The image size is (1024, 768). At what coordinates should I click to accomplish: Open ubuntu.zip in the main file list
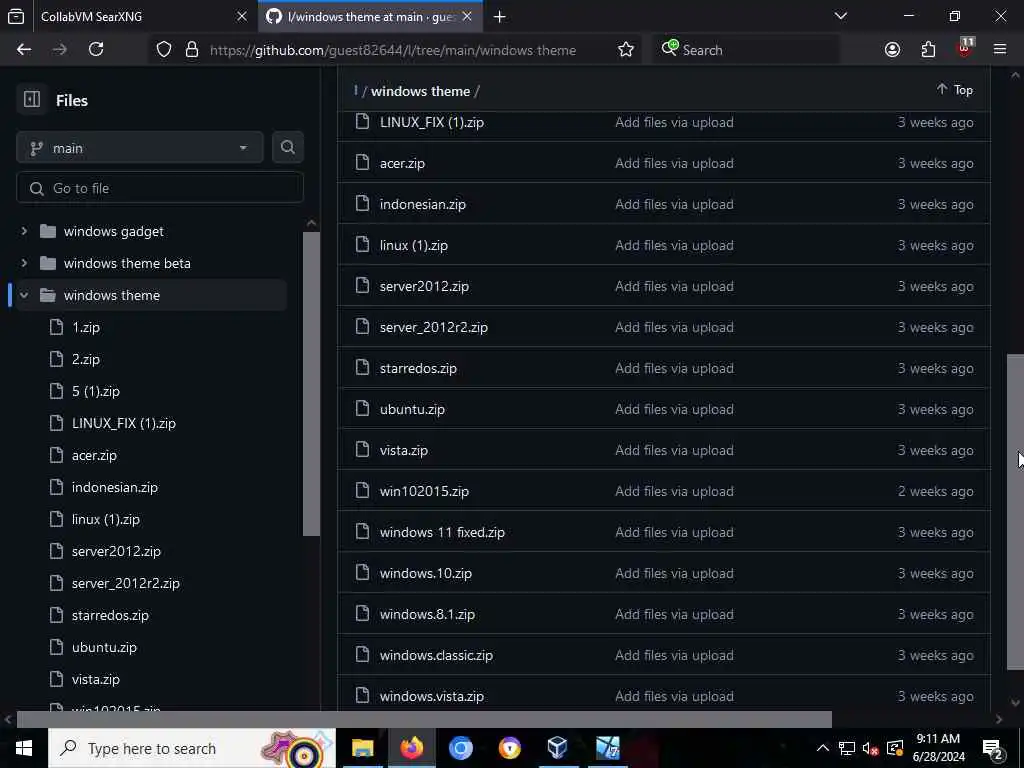412,409
